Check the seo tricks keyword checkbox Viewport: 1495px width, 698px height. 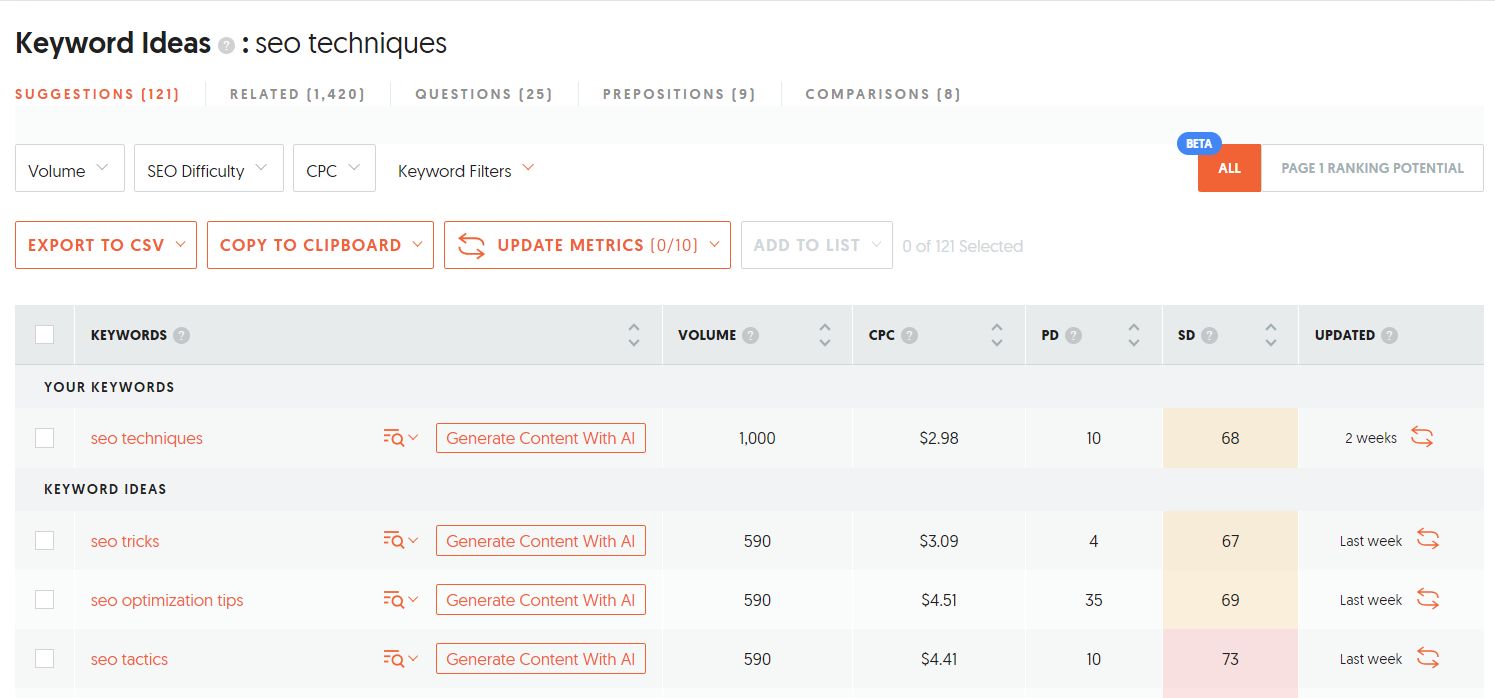point(44,541)
